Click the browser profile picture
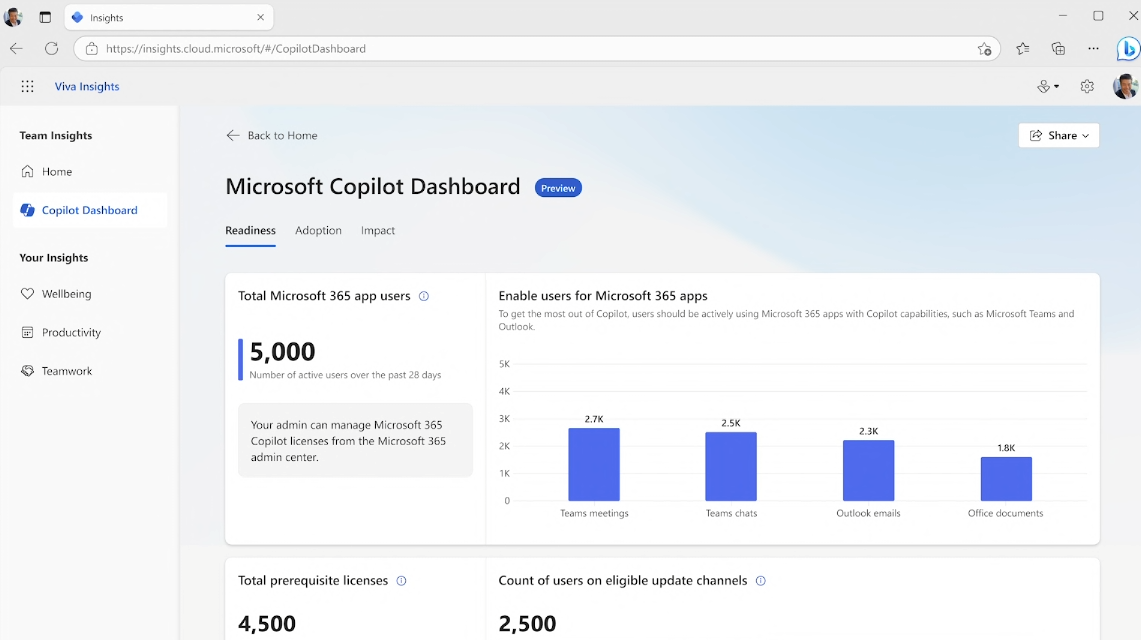This screenshot has height=640, width=1141. click(13, 17)
